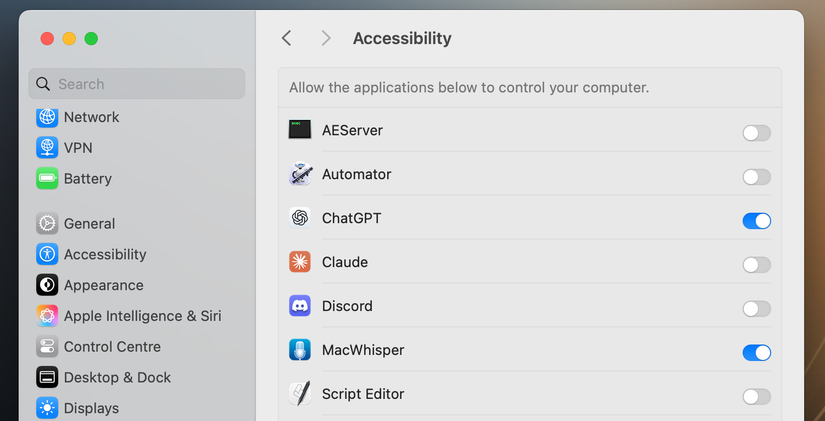
Task: Click the ChatGPT app name
Action: point(351,218)
